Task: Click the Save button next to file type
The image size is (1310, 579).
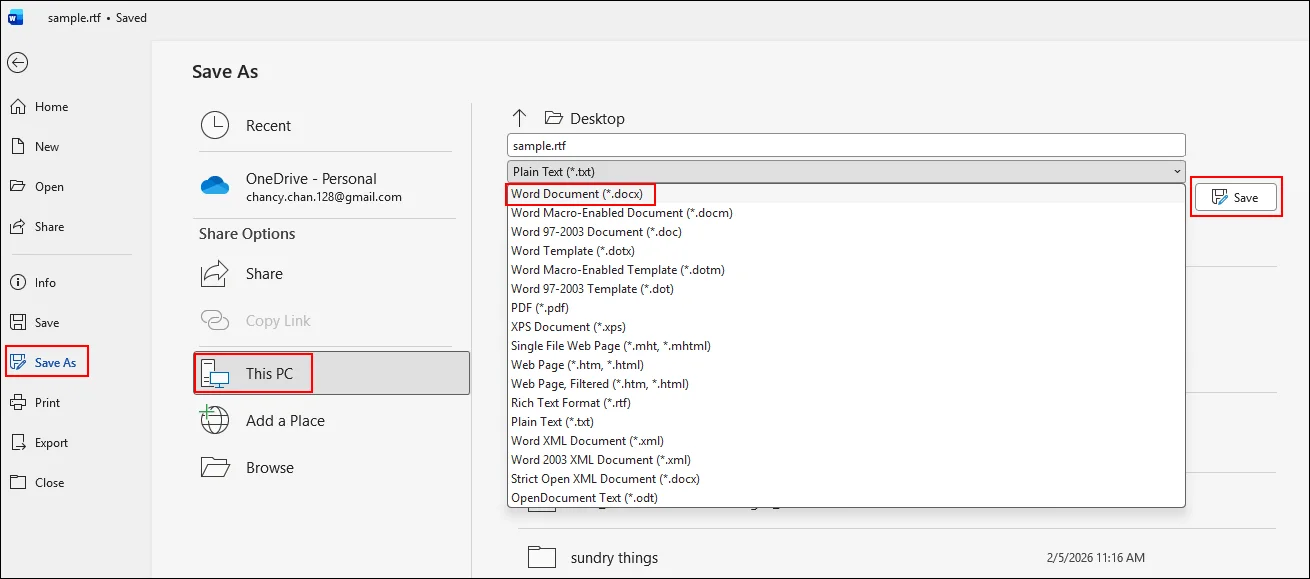Action: (1237, 198)
